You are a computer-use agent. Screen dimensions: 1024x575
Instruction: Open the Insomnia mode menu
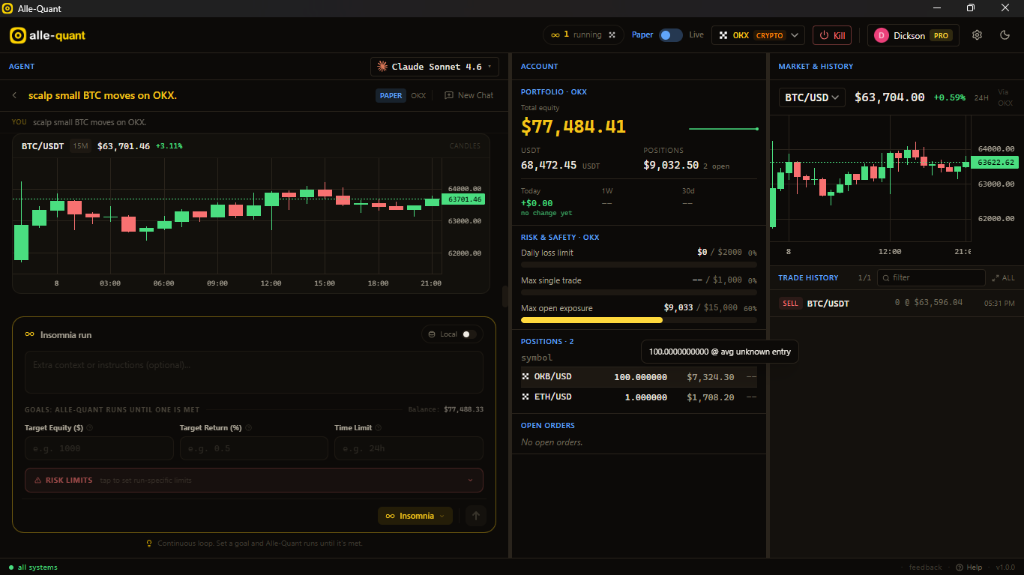[415, 516]
